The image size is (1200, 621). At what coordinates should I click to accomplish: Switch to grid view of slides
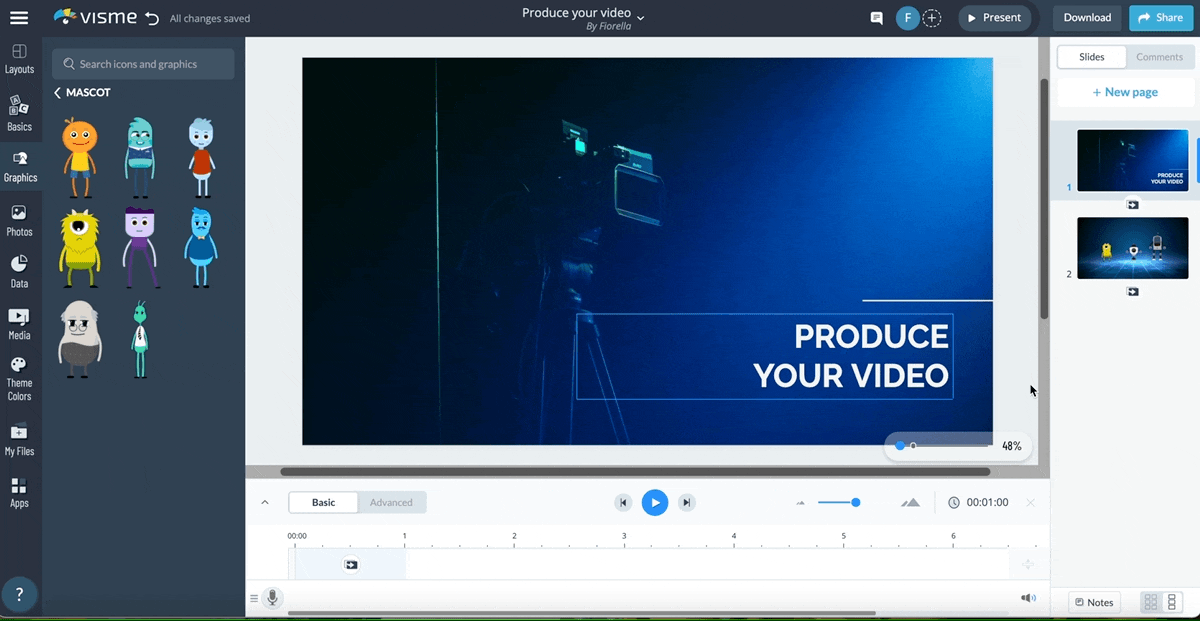point(1151,602)
